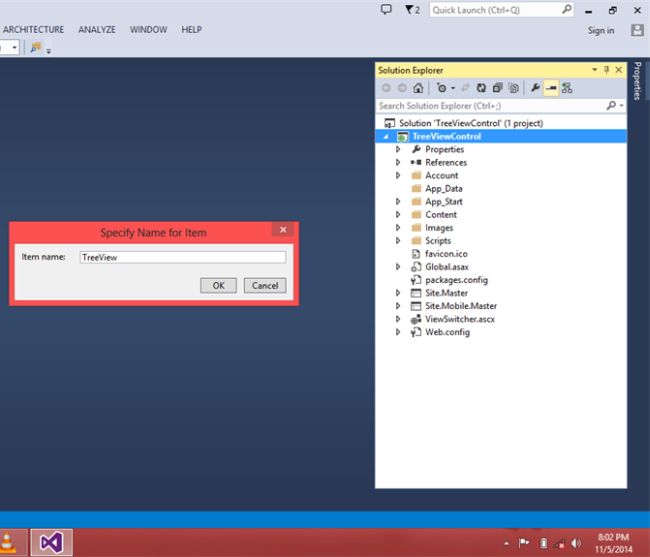Open the HELP menu

click(192, 30)
